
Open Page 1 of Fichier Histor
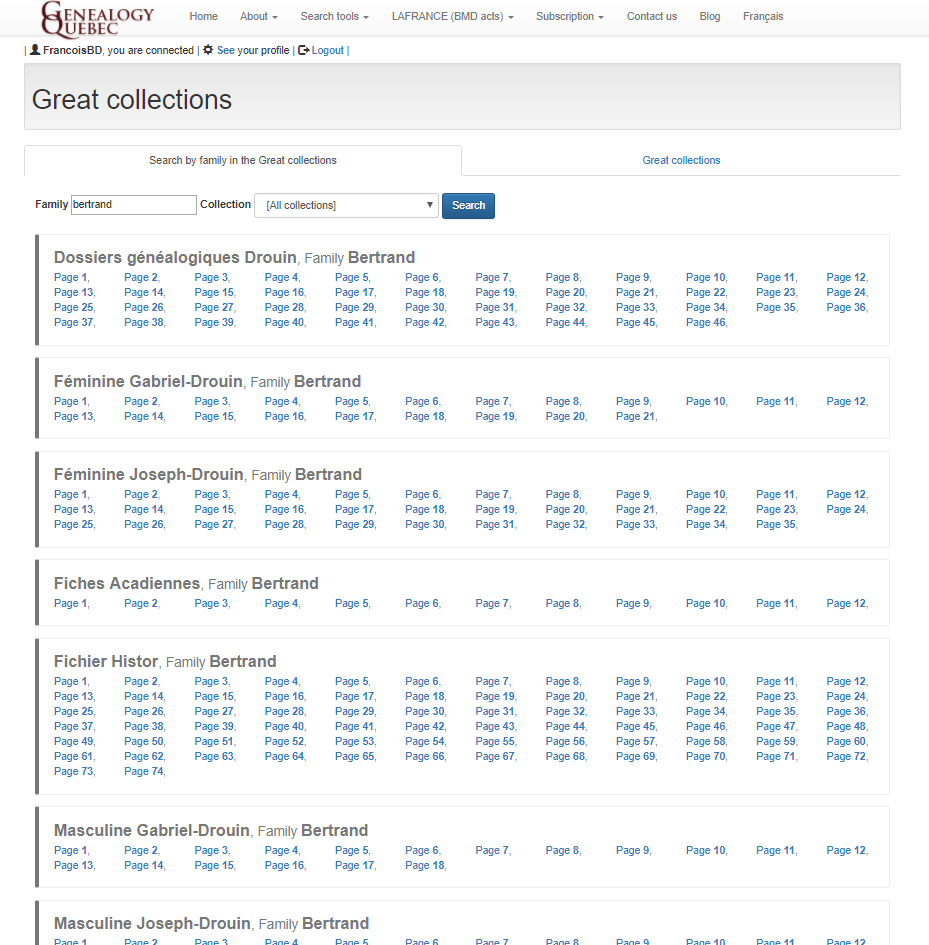tap(71, 681)
